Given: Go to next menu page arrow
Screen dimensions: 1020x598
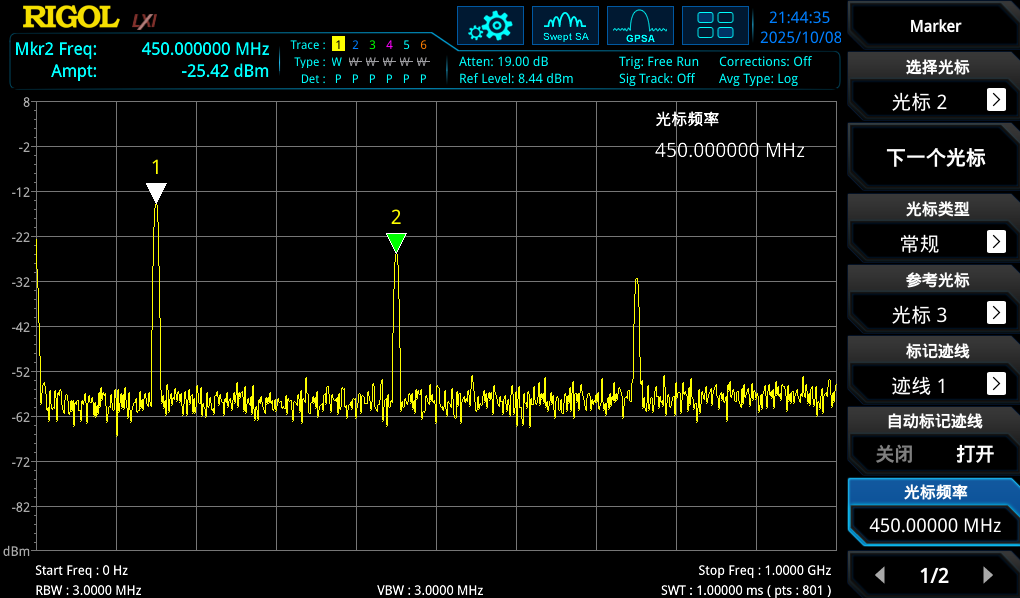Looking at the screenshot, I should [988, 575].
